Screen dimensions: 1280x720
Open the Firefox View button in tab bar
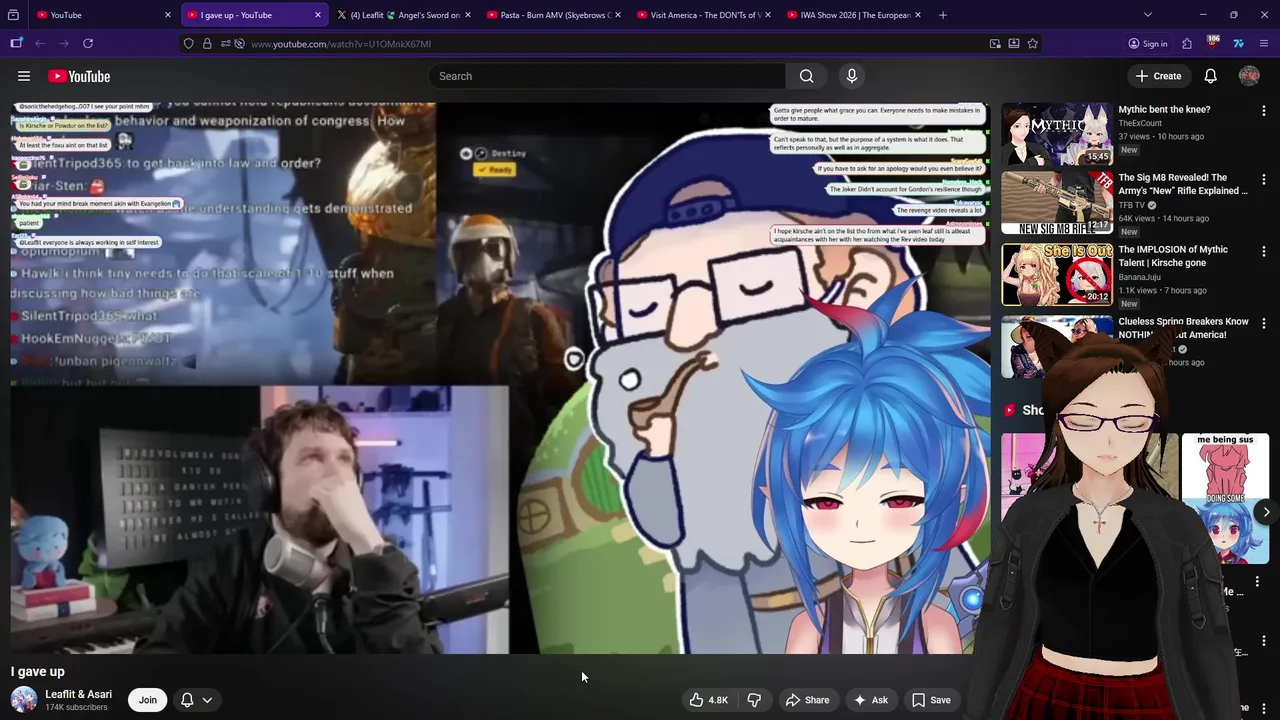click(x=13, y=15)
